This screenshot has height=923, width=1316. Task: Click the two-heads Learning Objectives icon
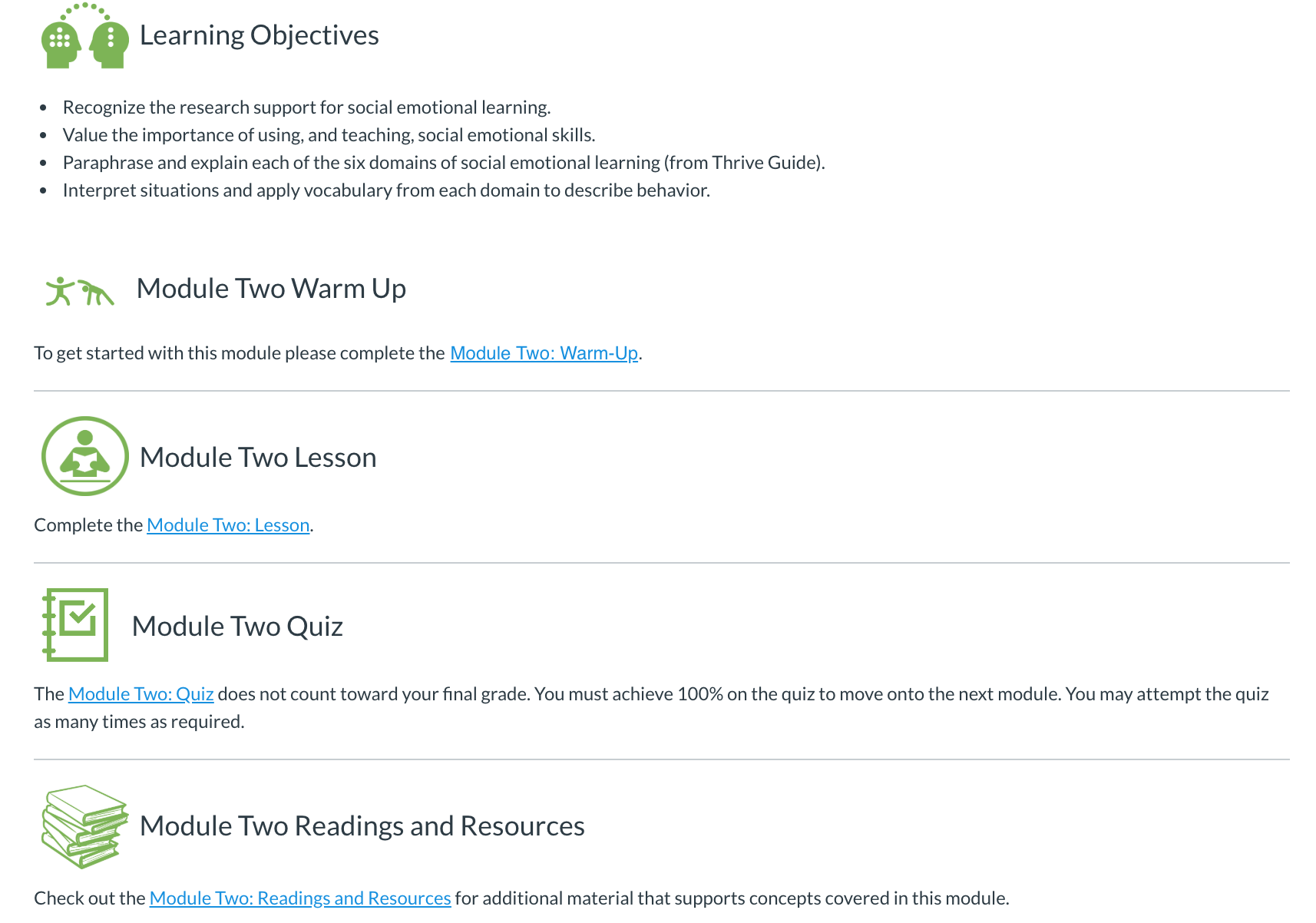click(x=84, y=37)
